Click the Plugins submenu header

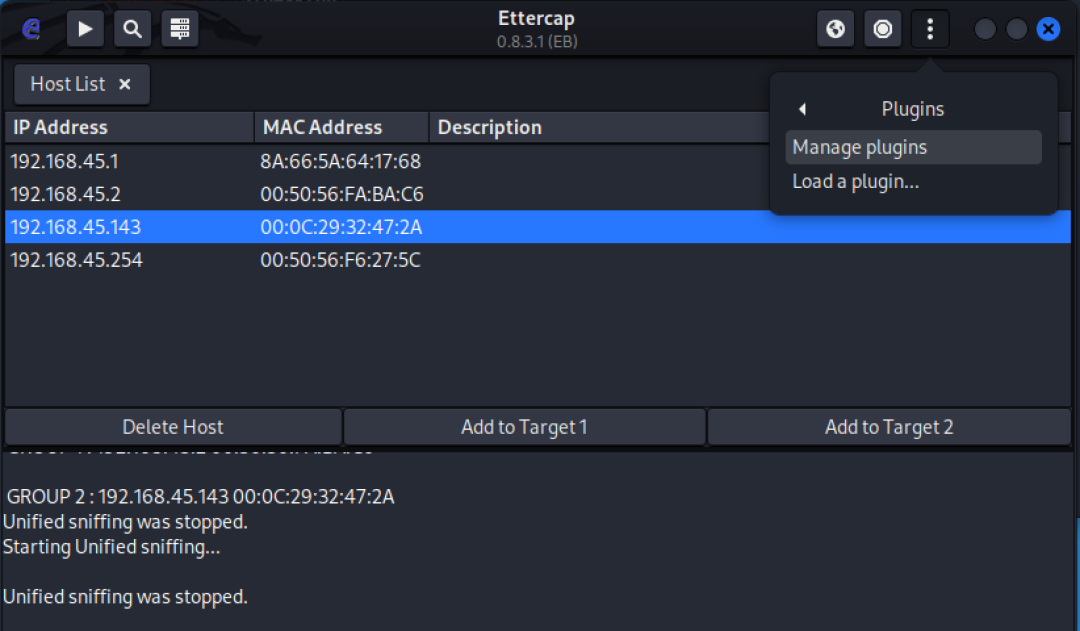pos(912,109)
